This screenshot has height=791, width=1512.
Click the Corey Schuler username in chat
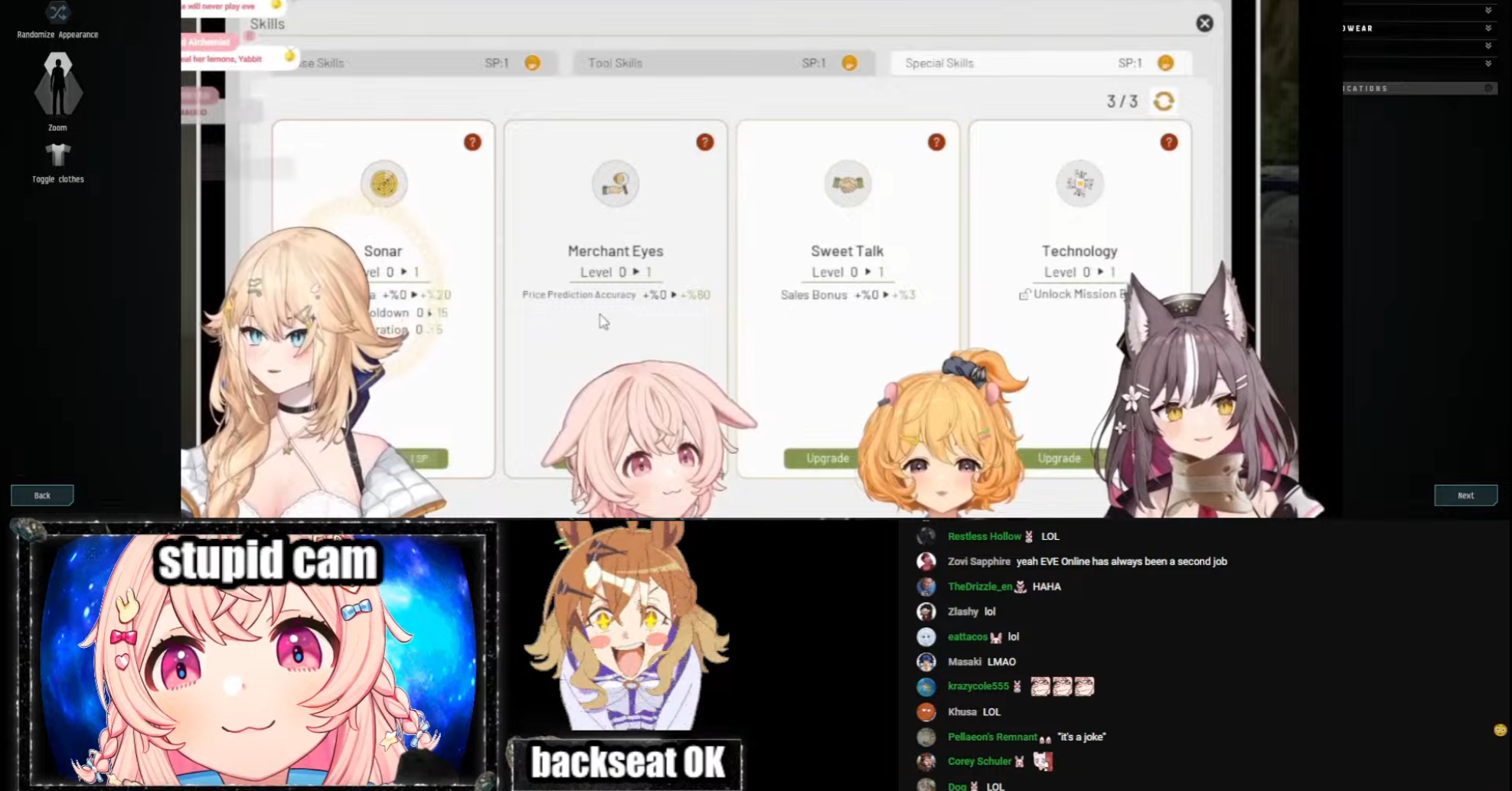point(979,761)
